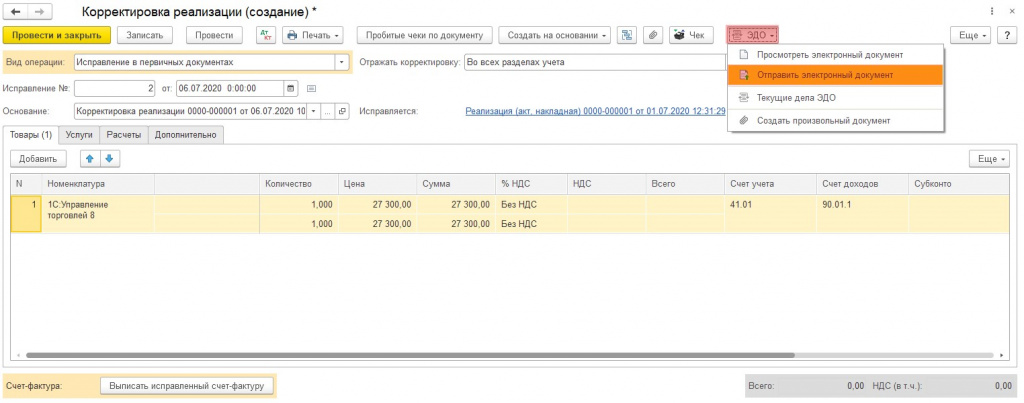This screenshot has width=1024, height=403.
Task: Expand the Основание dropdown arrow
Action: click(x=313, y=111)
